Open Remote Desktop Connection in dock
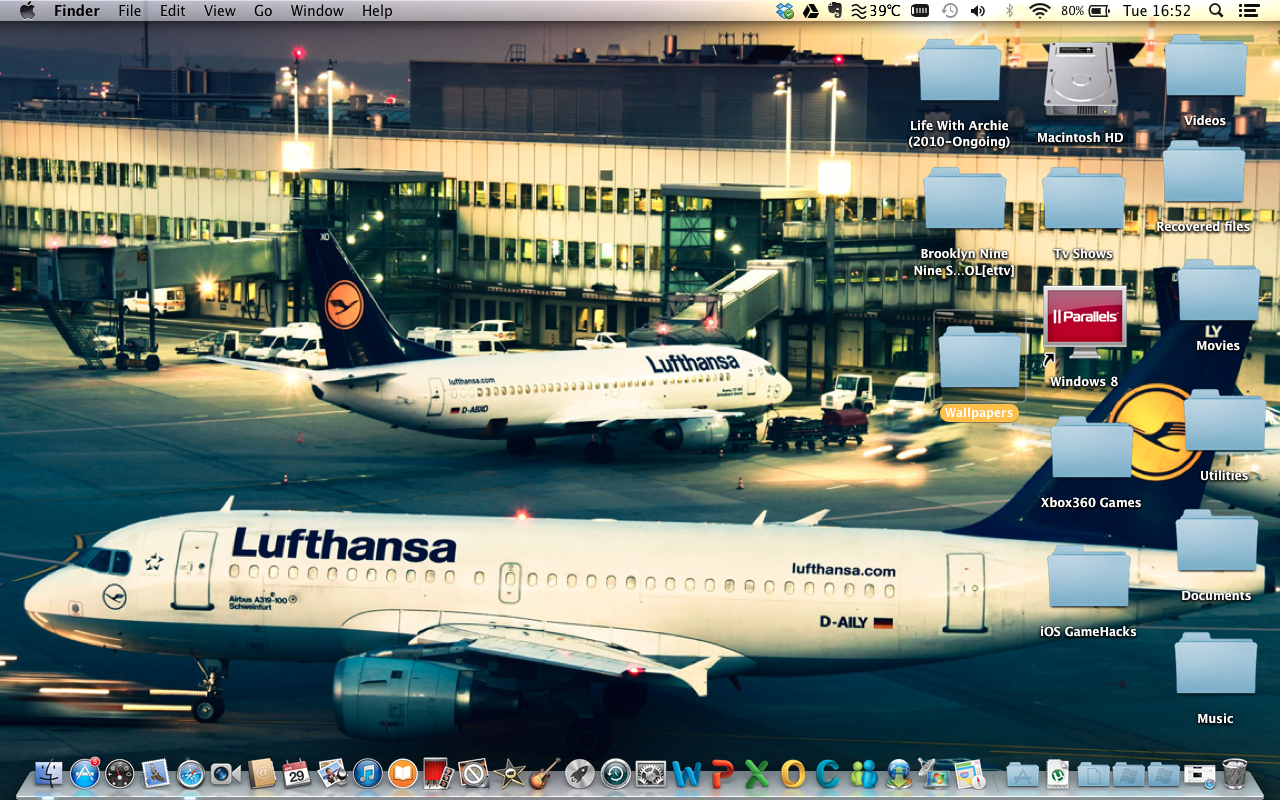Screen dimensions: 1280x800 point(933,773)
